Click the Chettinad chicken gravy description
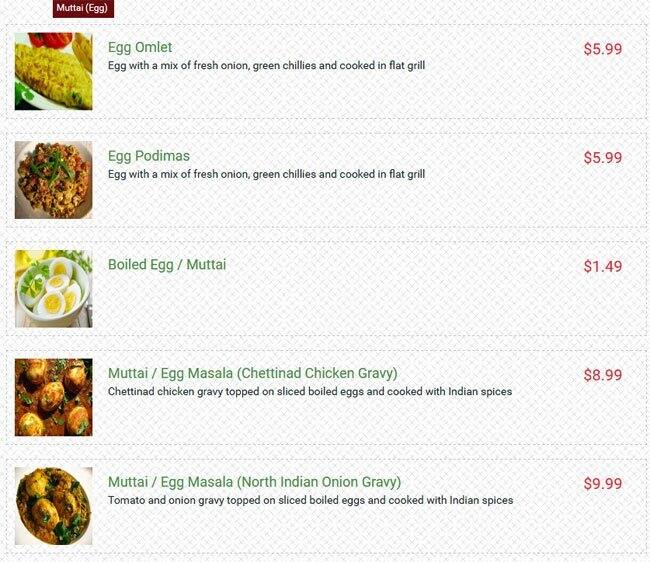The width and height of the screenshot is (650, 562). pos(310,392)
